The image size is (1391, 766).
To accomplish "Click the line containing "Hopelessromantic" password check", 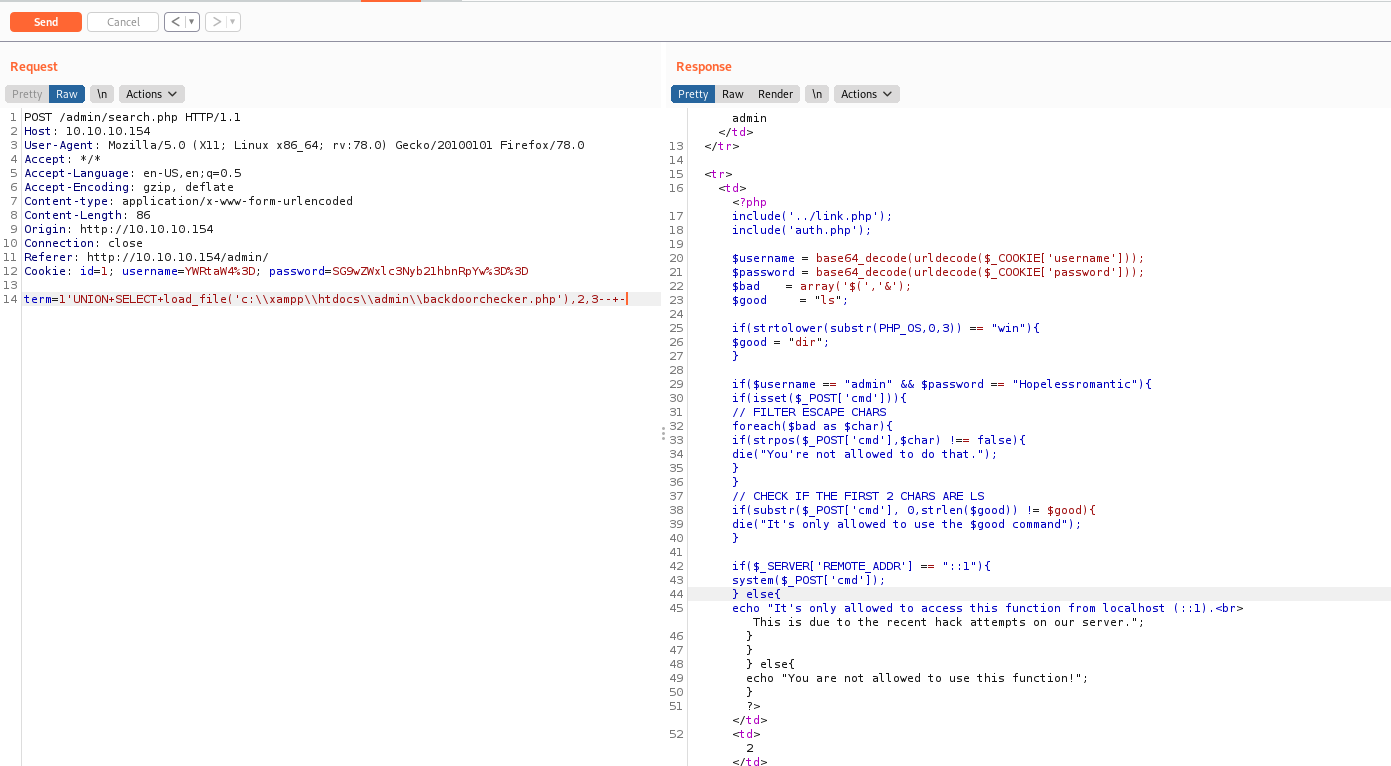I will click(x=942, y=384).
